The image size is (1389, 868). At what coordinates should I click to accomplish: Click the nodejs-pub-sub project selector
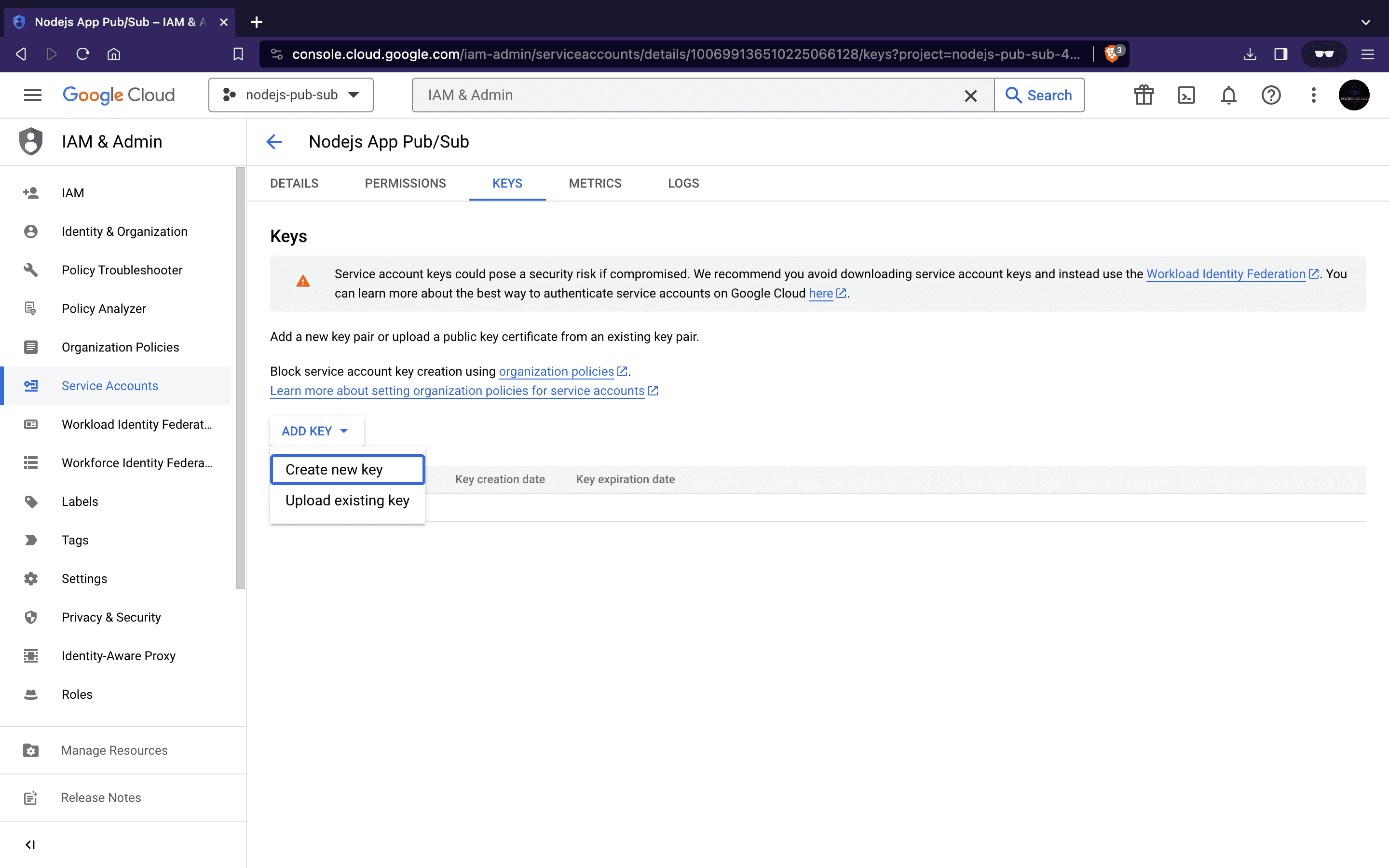[x=290, y=95]
